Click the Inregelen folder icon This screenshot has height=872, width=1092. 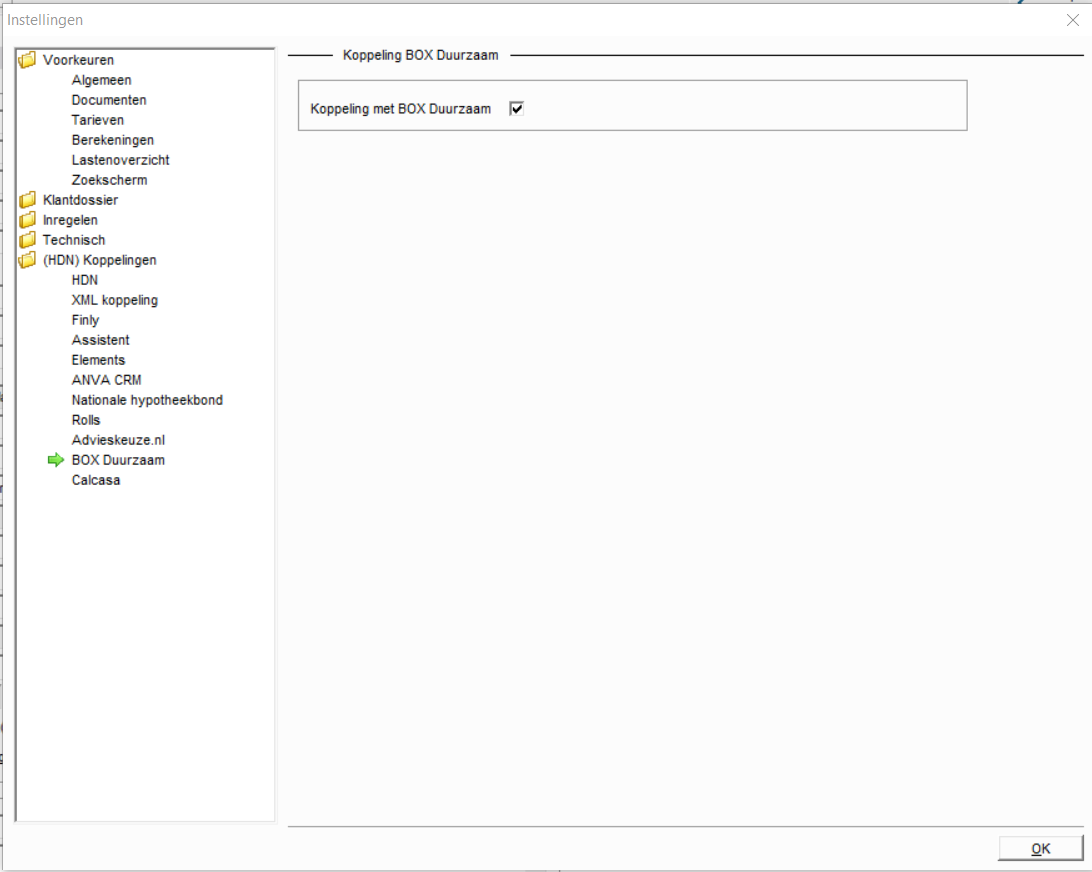click(x=27, y=220)
